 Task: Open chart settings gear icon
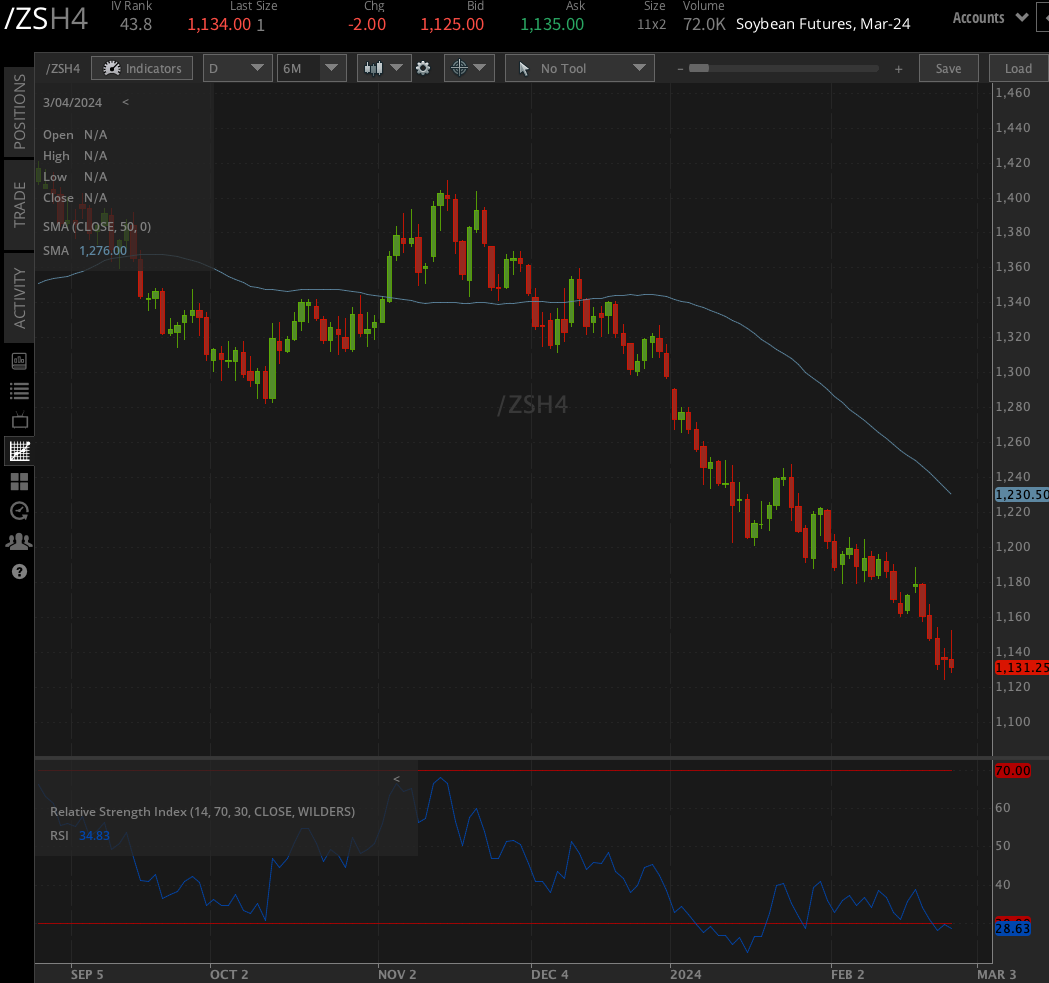pyautogui.click(x=423, y=68)
